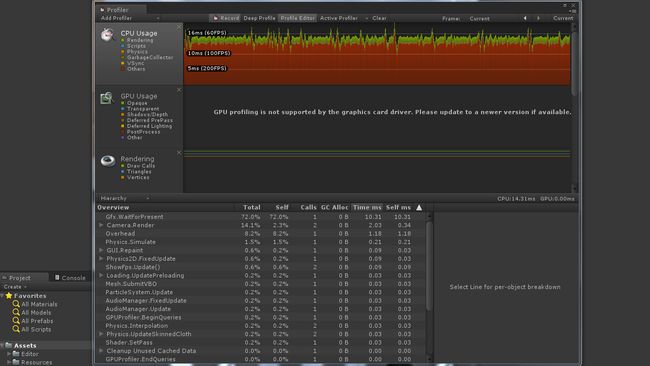Toggle the Record button
The width and height of the screenshot is (650, 366).
click(225, 18)
